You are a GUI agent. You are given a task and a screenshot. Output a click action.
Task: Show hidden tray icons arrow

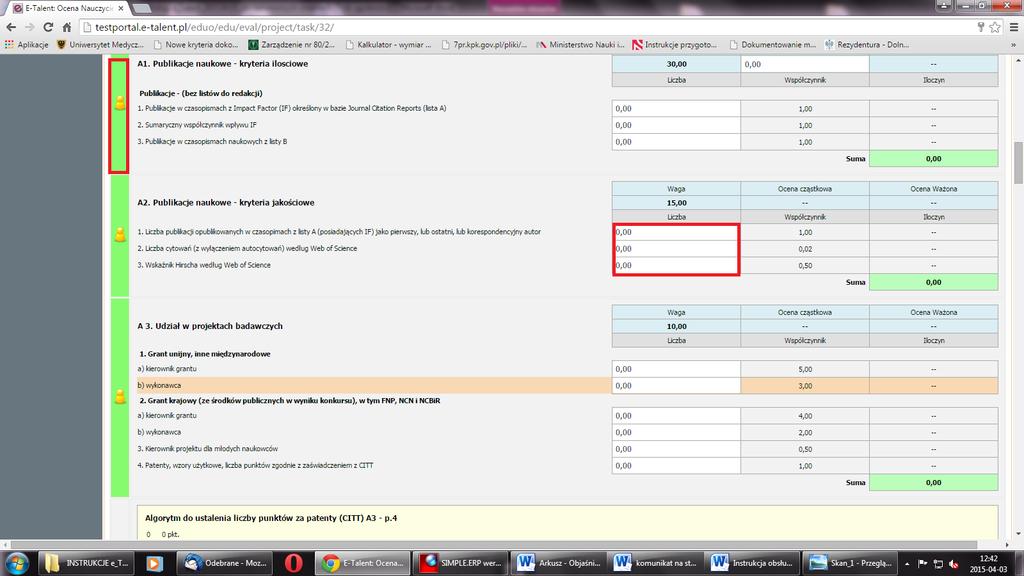(x=907, y=564)
